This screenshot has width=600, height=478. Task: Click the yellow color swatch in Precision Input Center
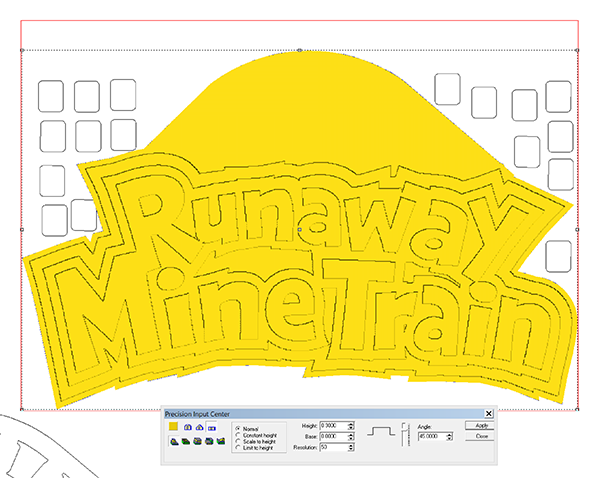[x=173, y=426]
